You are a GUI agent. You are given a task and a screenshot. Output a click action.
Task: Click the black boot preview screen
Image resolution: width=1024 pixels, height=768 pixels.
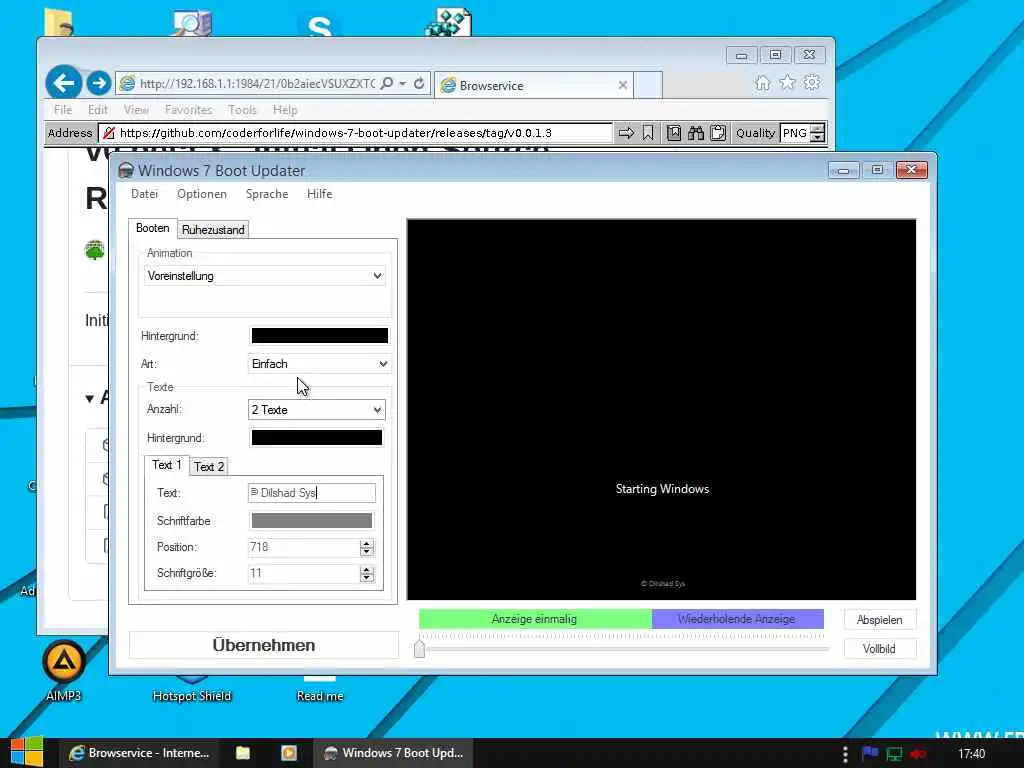click(x=662, y=409)
